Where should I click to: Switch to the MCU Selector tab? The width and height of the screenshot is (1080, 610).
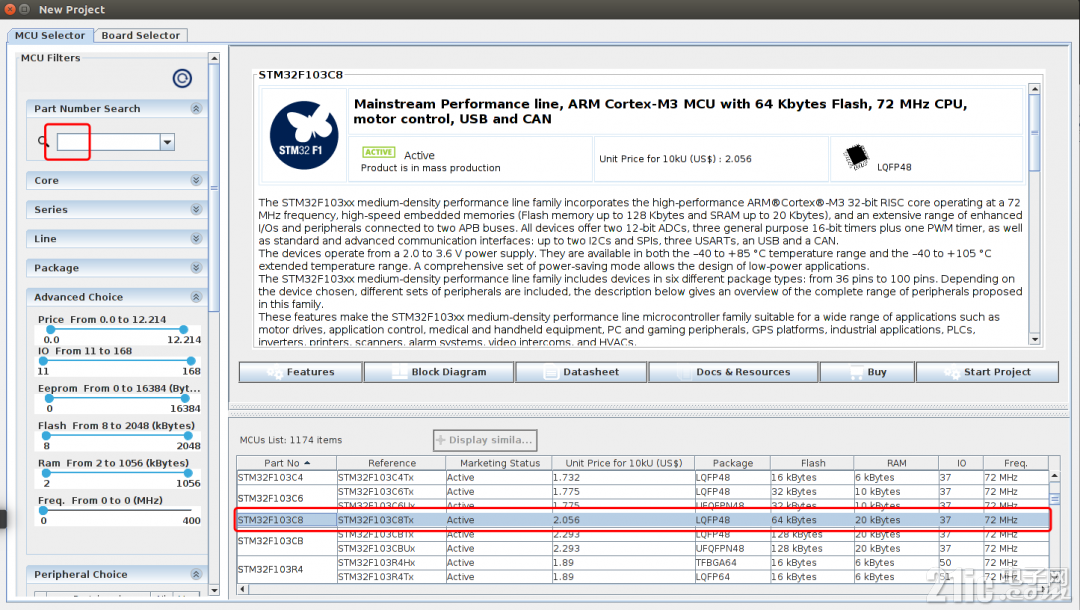click(x=50, y=35)
